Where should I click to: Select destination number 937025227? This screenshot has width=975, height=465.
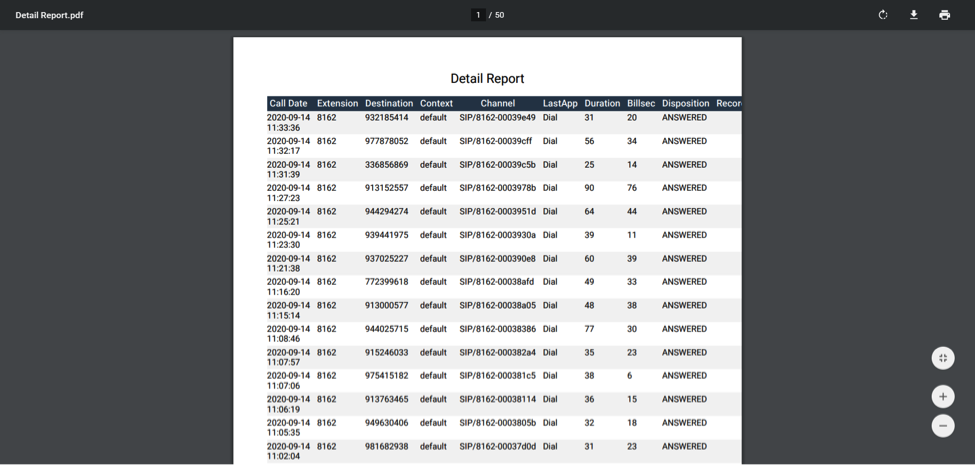387,259
